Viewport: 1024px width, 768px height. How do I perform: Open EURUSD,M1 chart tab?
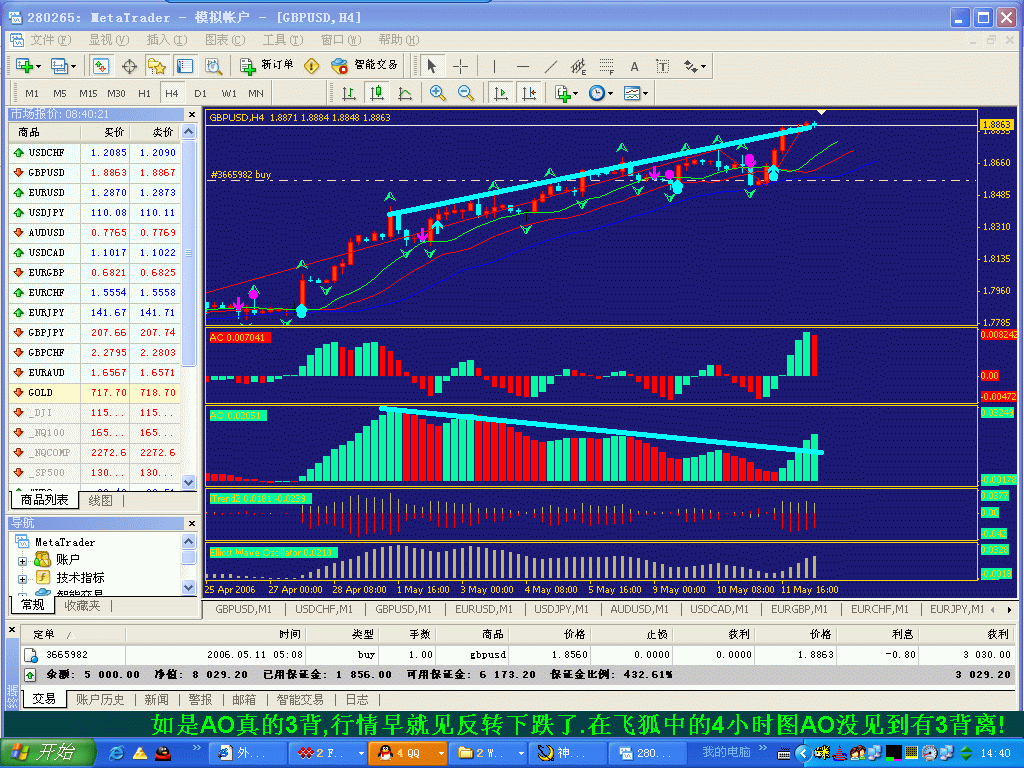(x=484, y=609)
